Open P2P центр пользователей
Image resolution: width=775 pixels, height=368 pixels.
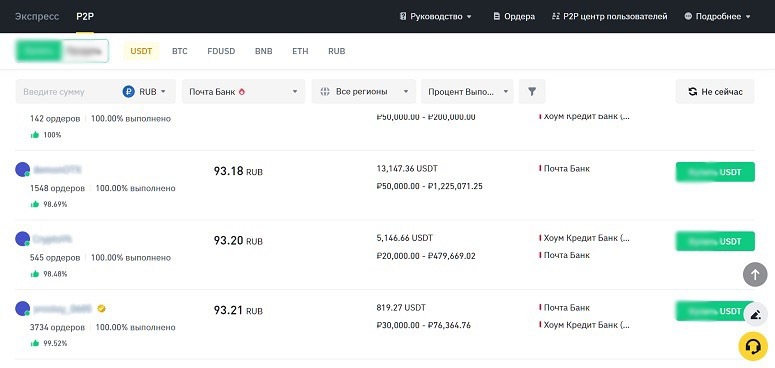coord(609,16)
